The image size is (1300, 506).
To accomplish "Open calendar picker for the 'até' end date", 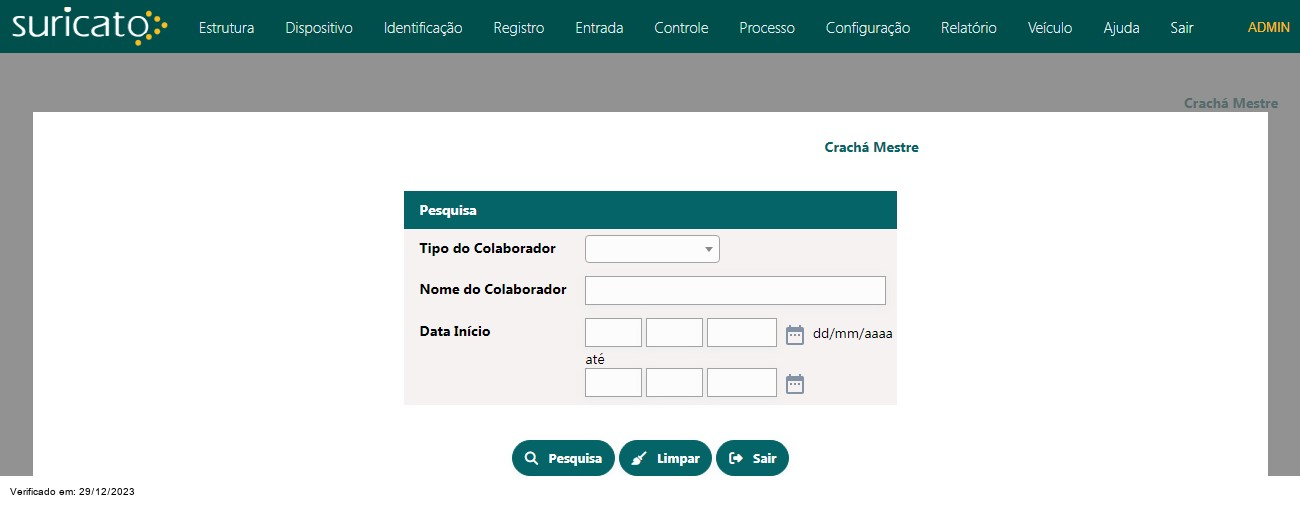I will coord(795,384).
